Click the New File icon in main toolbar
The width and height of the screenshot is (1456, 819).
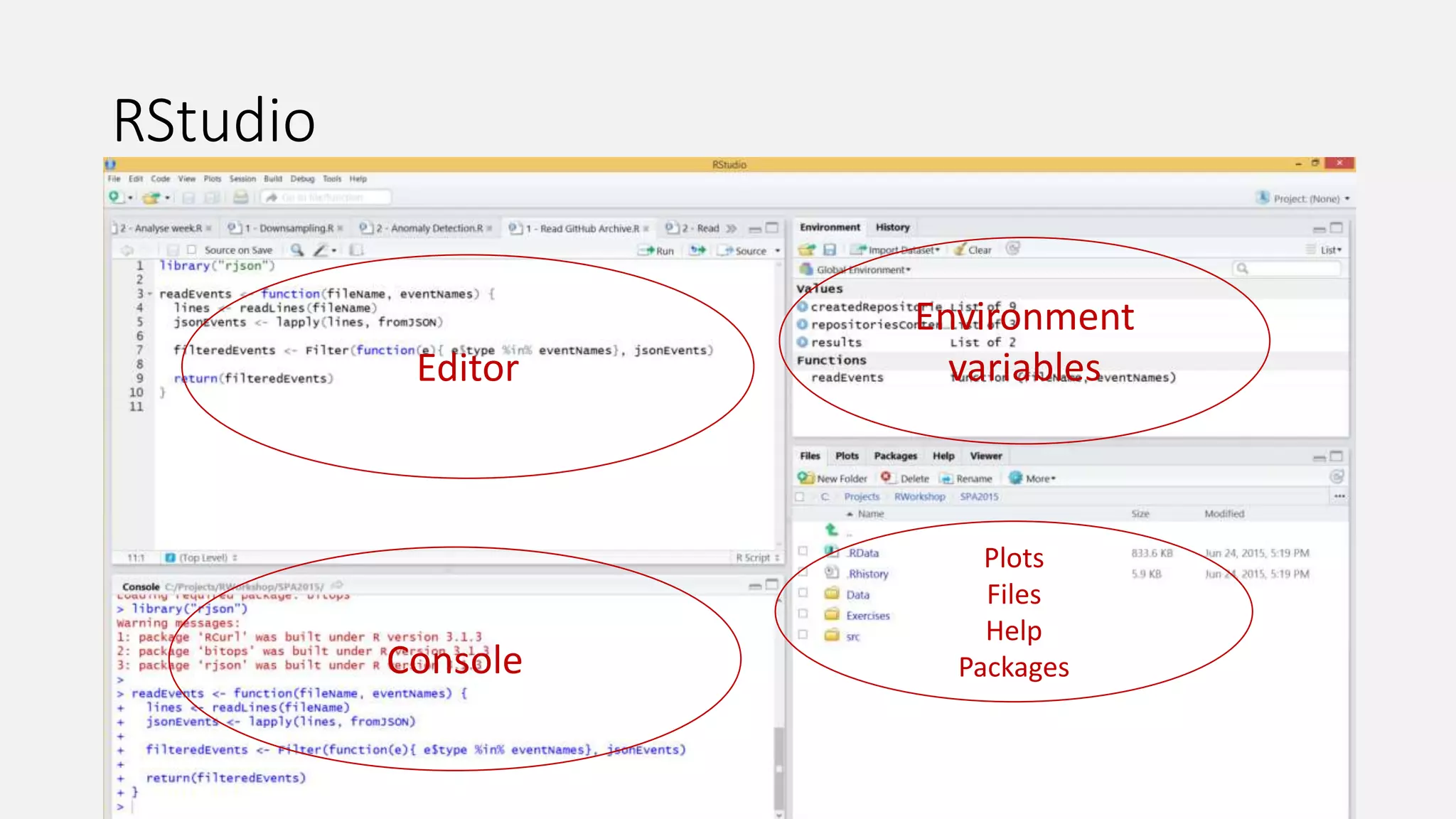click(x=116, y=197)
